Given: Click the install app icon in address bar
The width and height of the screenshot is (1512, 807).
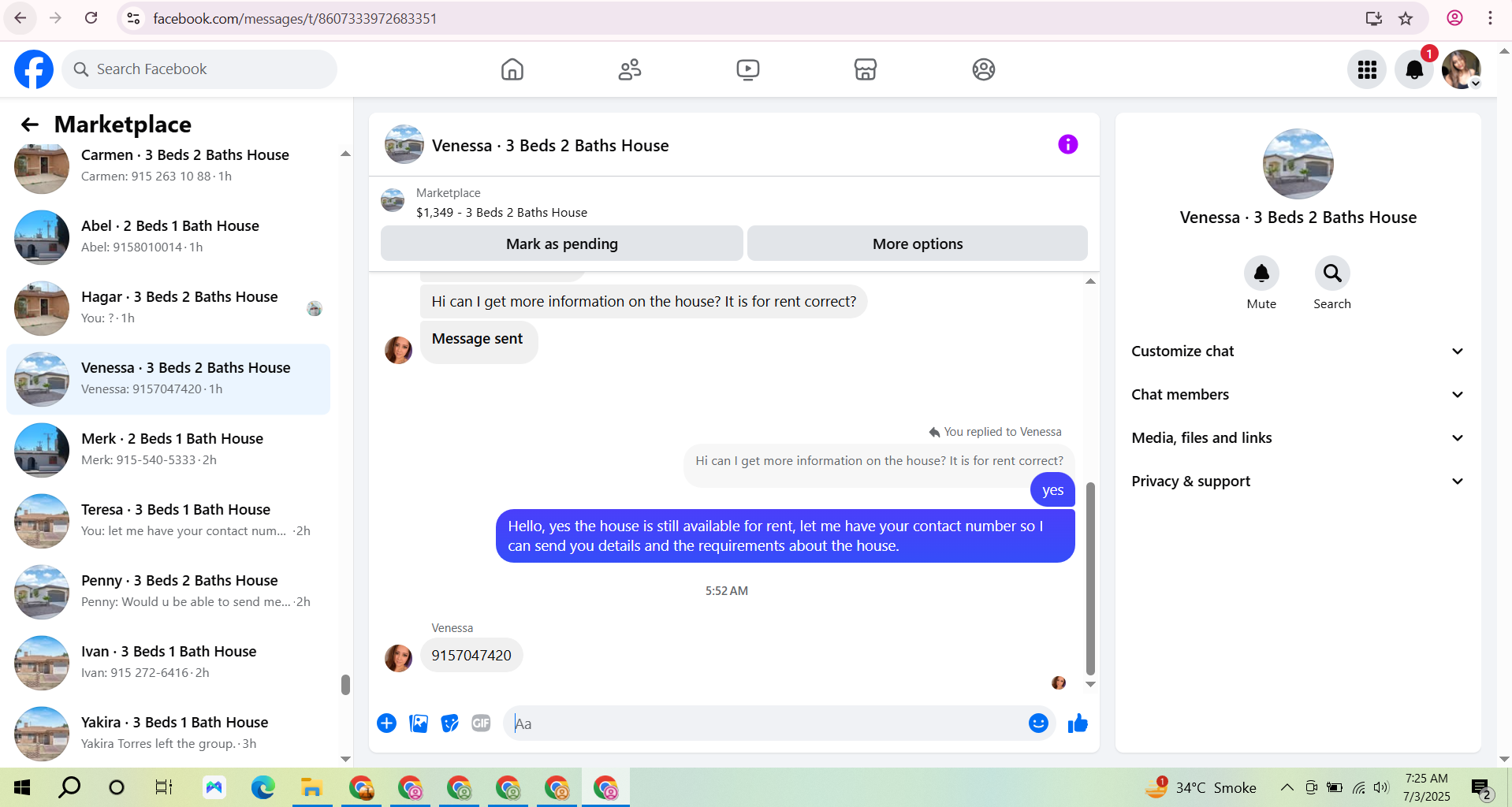Looking at the screenshot, I should point(1374,18).
